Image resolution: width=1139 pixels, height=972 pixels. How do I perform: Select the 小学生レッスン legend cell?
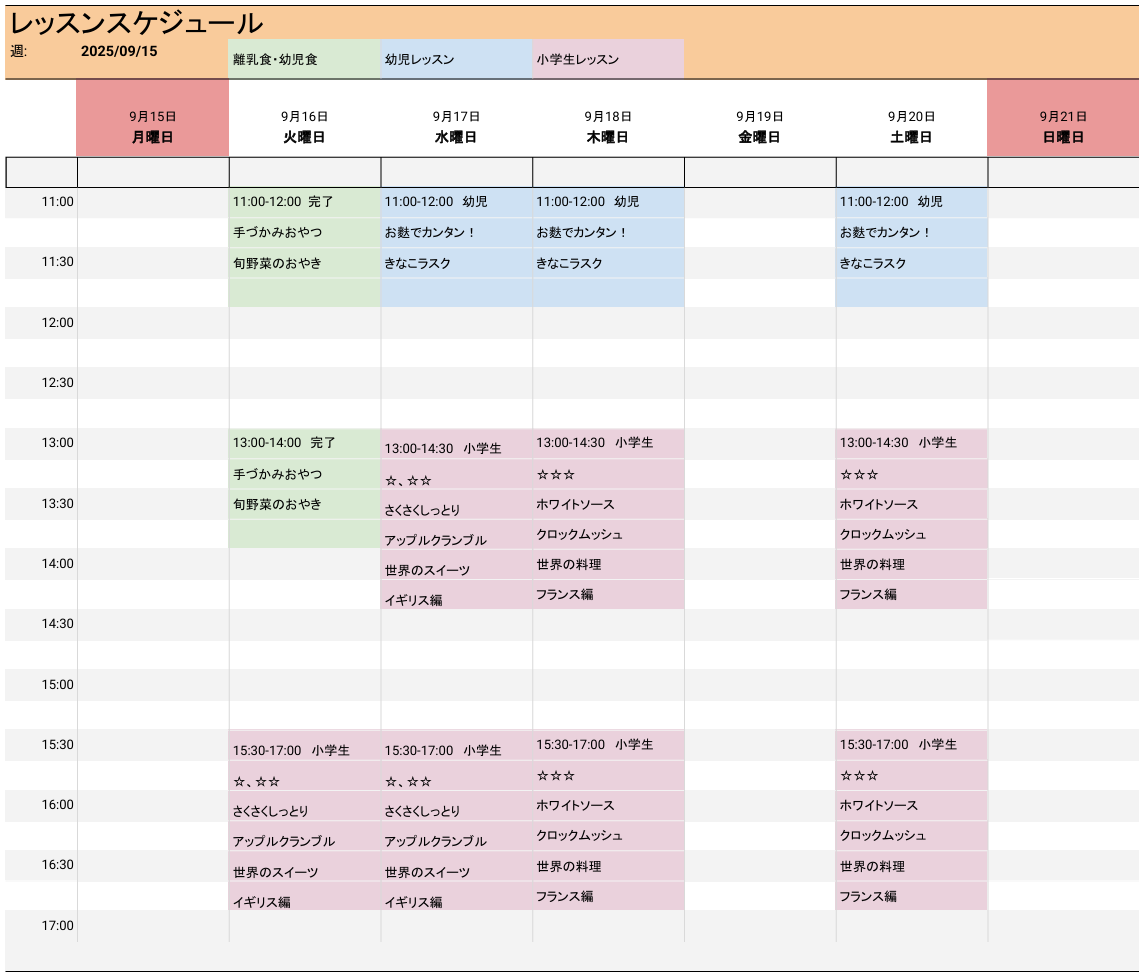(608, 59)
